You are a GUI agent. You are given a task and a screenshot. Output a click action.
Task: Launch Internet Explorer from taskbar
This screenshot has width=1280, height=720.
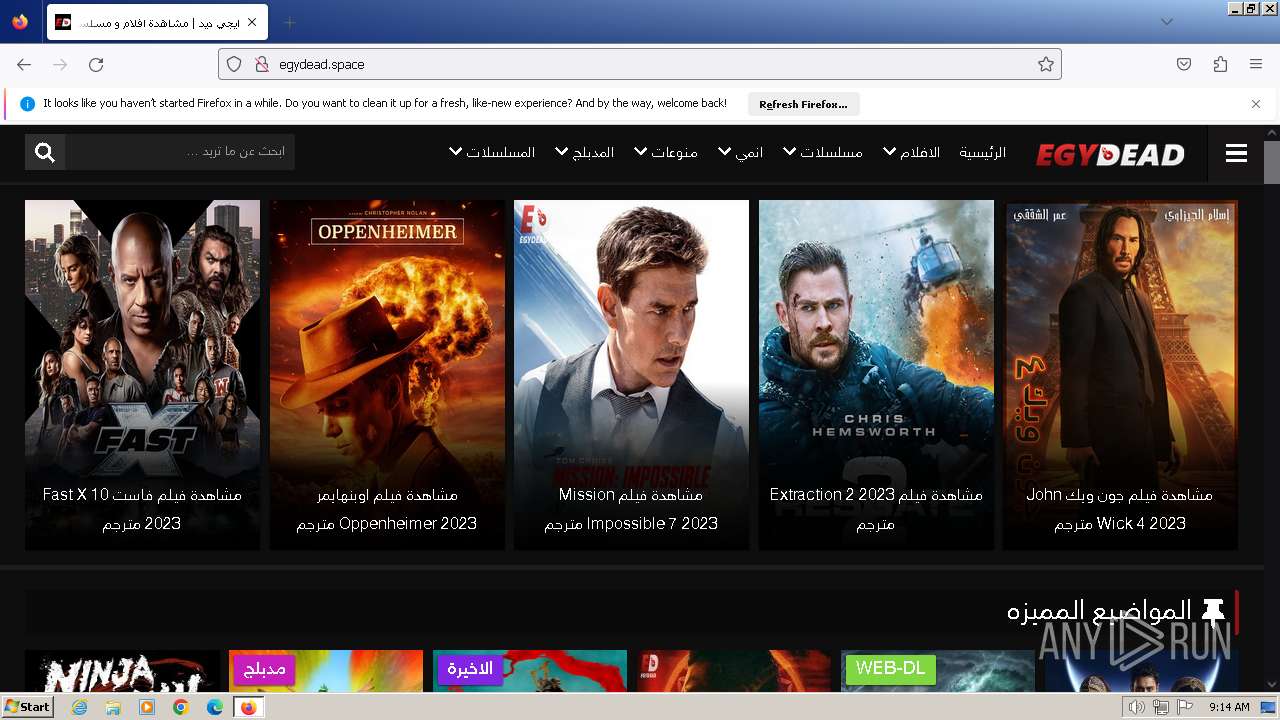pyautogui.click(x=80, y=707)
